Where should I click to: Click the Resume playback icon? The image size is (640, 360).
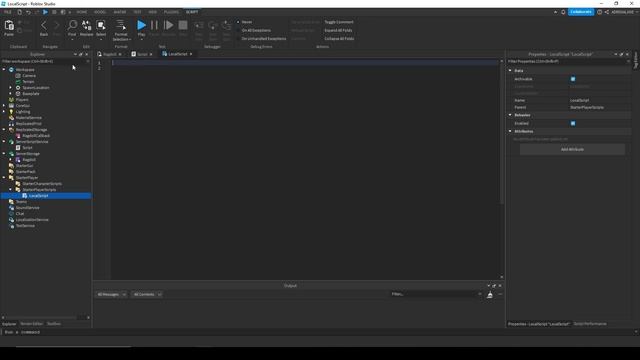[168, 25]
